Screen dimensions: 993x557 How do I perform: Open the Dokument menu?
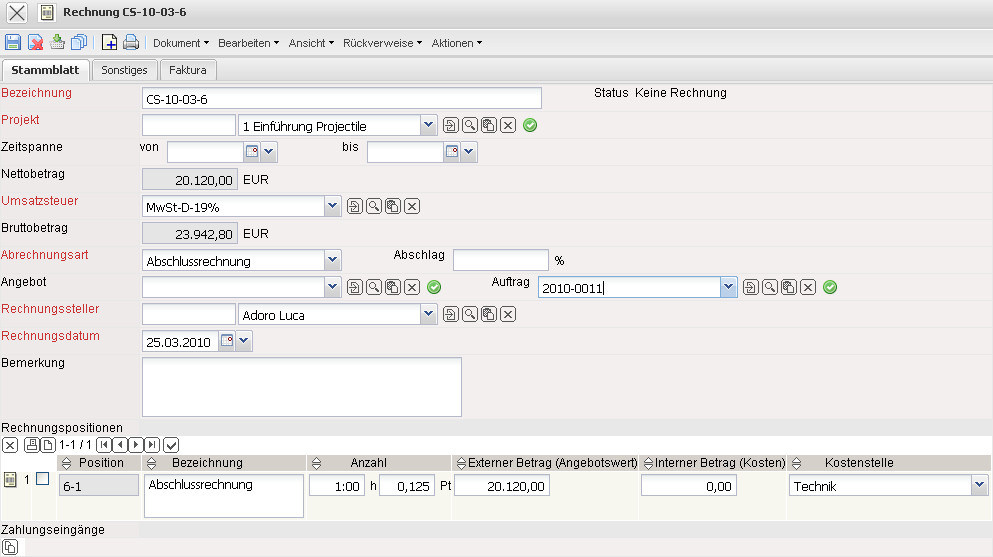pos(180,43)
